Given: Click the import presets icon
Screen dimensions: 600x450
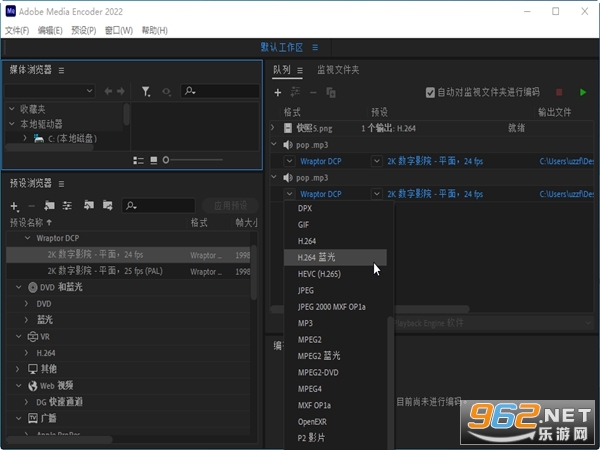Looking at the screenshot, I should pyautogui.click(x=89, y=205).
